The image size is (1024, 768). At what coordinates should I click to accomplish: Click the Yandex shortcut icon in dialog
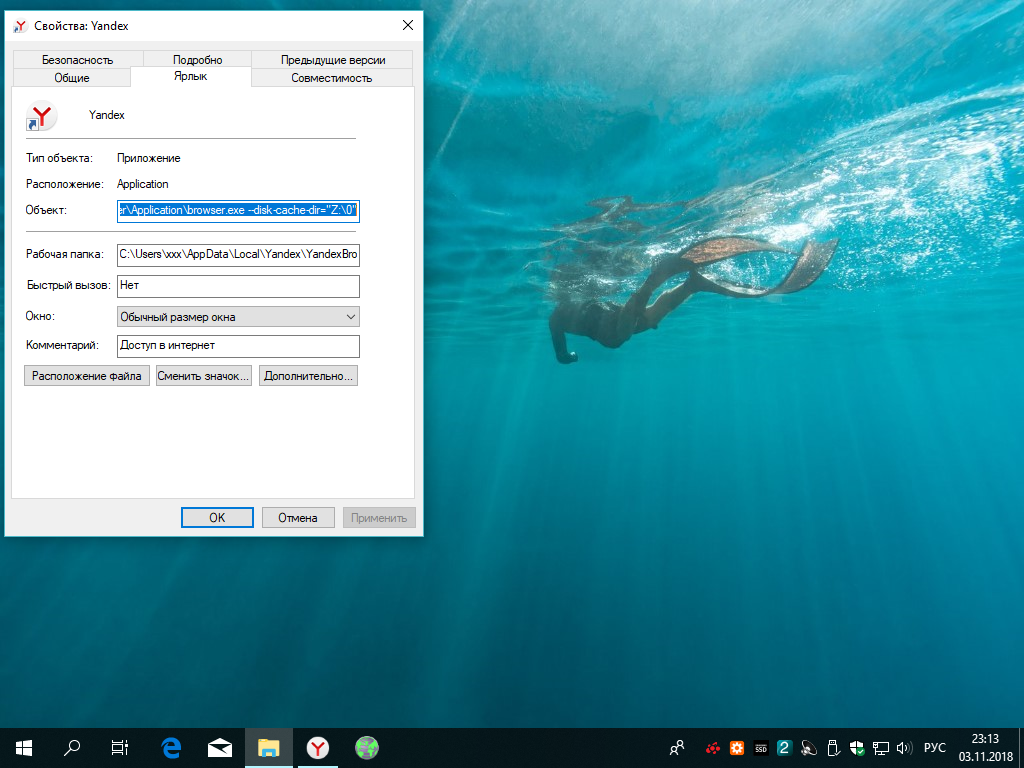tap(41, 116)
